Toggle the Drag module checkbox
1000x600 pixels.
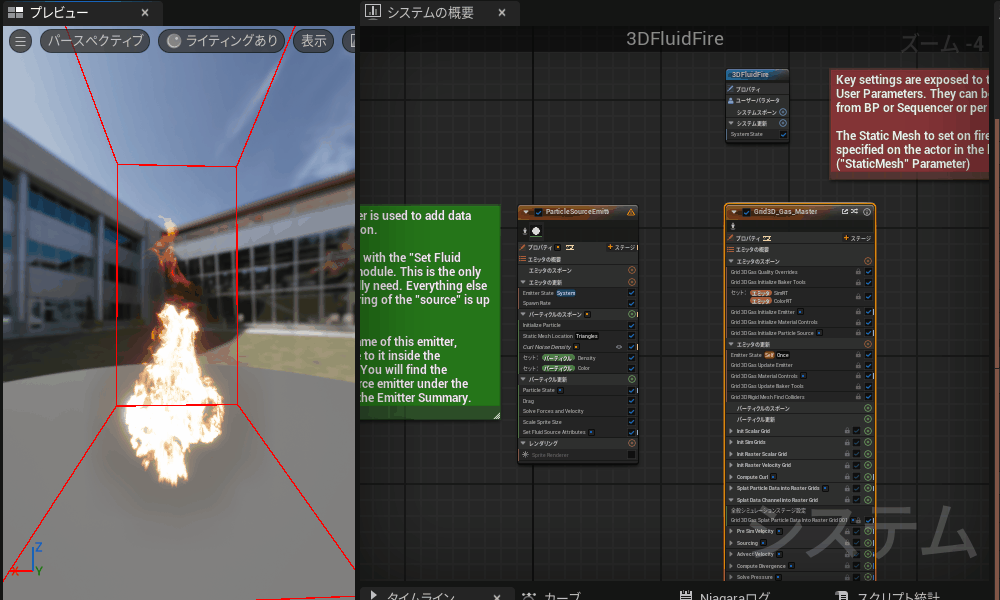click(632, 401)
